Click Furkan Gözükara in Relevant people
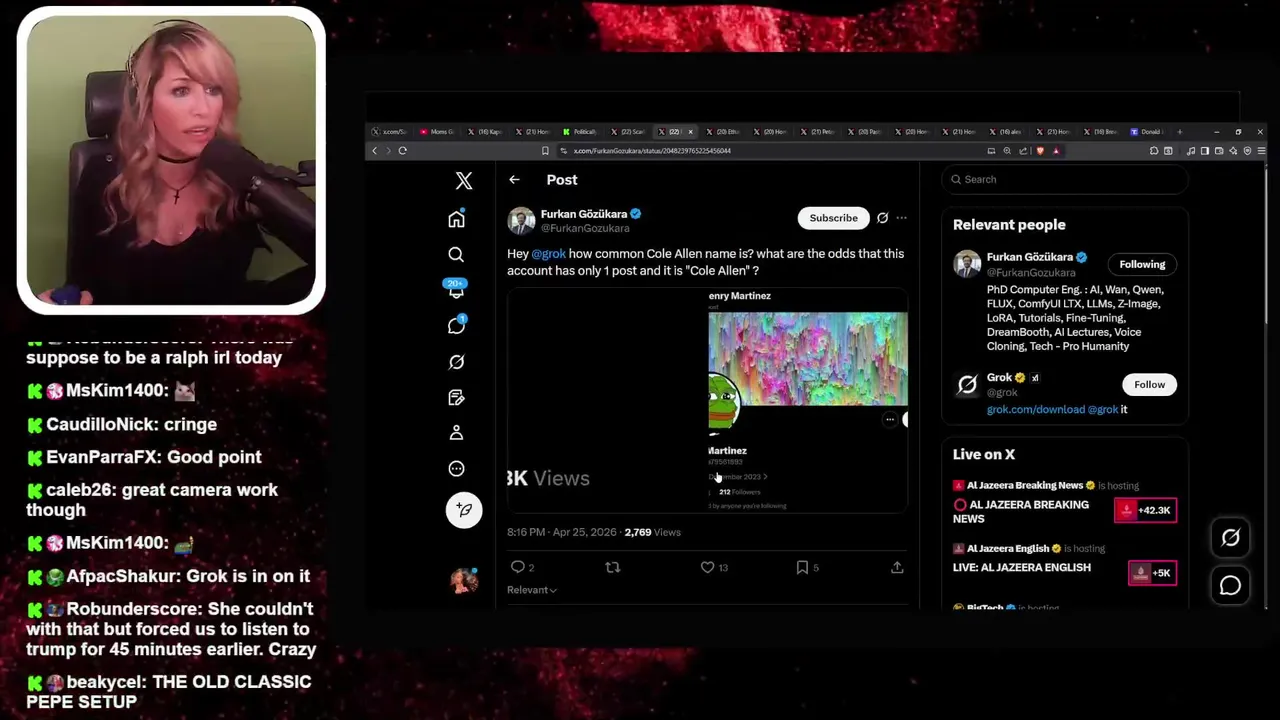 point(1030,257)
